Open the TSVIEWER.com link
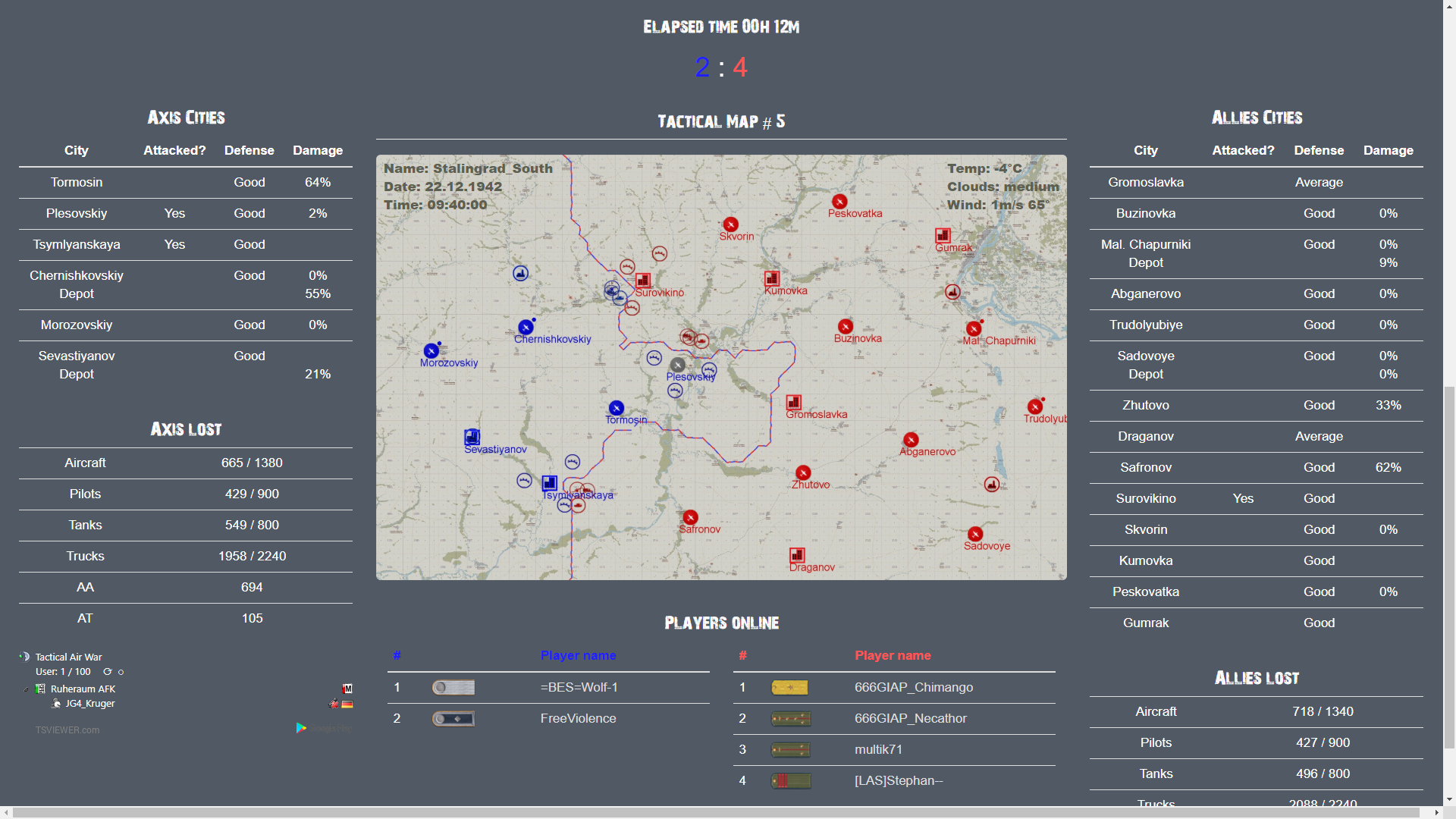 point(67,730)
